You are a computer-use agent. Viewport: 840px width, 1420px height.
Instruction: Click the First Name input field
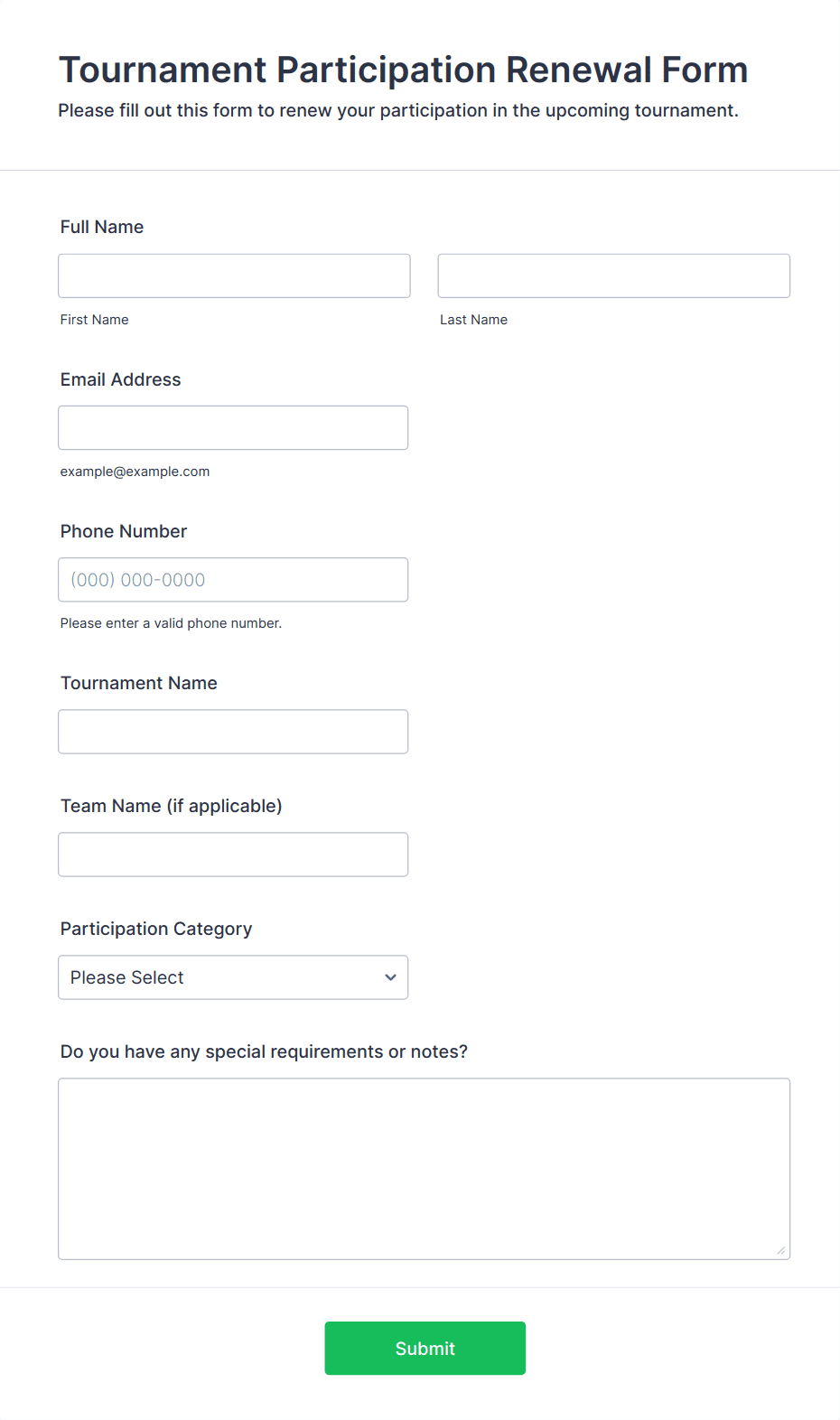coord(234,276)
